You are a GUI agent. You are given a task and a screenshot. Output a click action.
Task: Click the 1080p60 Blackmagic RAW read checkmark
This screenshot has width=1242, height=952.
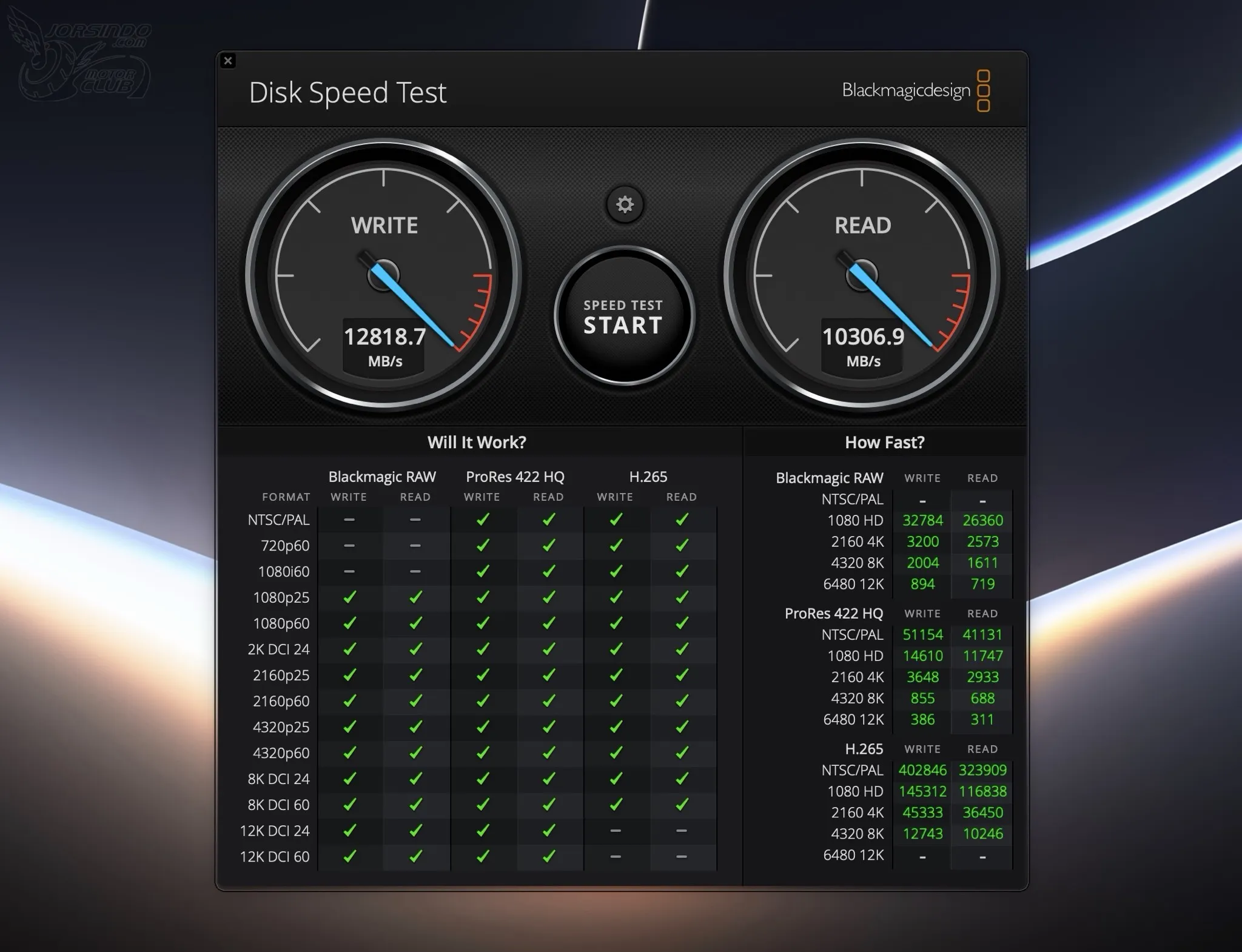pyautogui.click(x=415, y=623)
